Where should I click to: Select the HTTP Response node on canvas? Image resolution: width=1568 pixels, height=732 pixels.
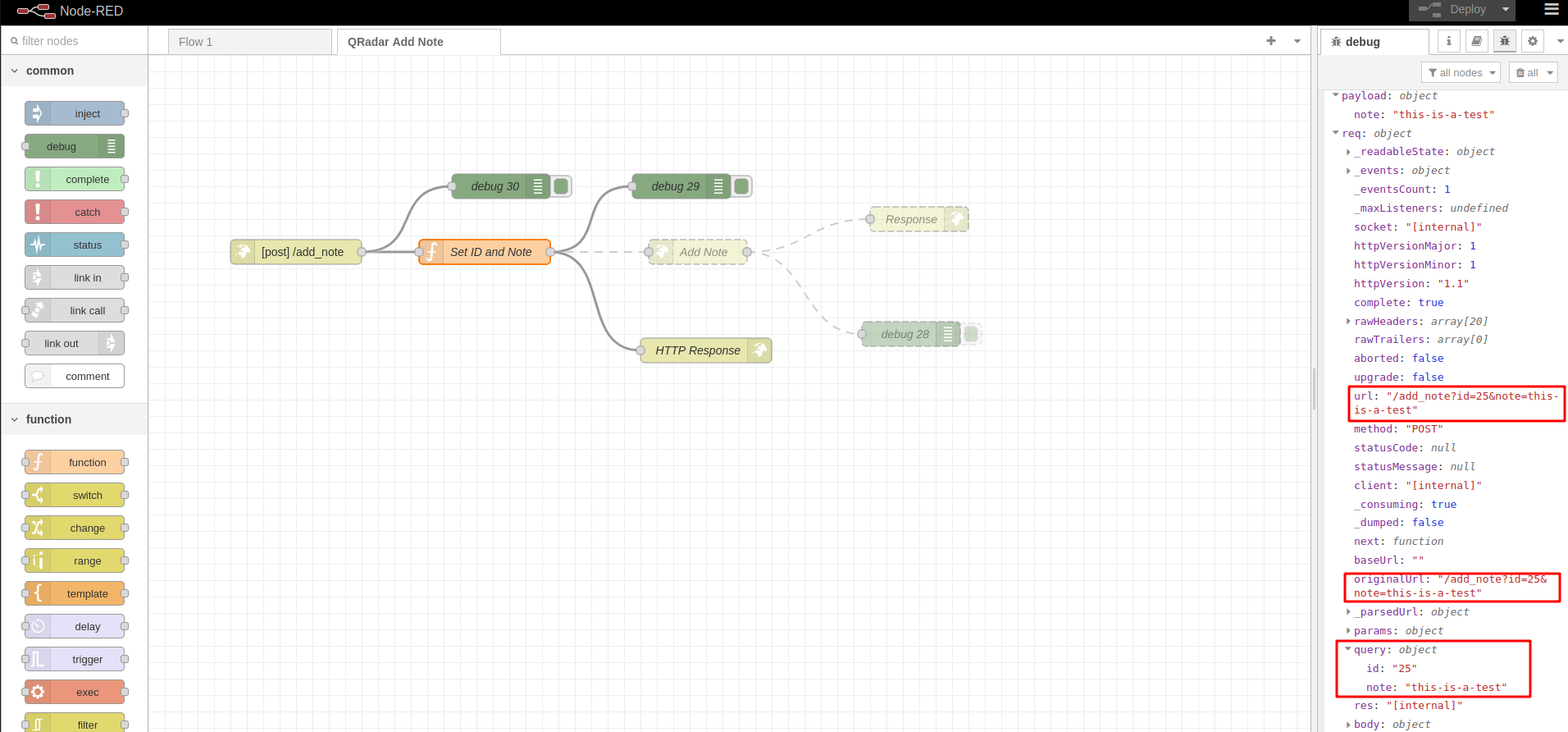pos(706,350)
